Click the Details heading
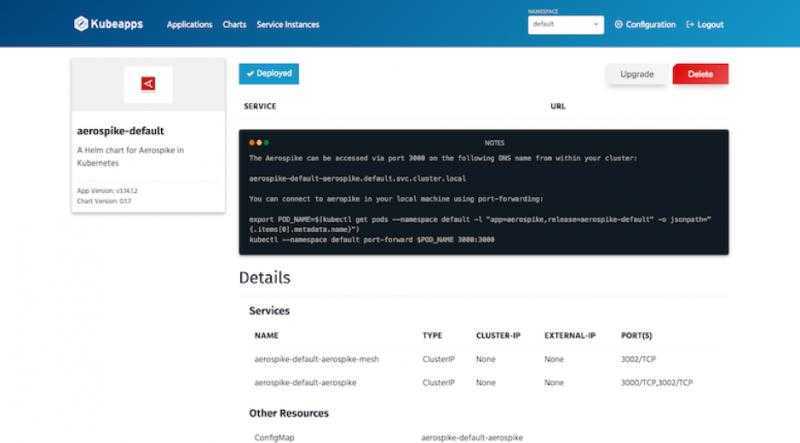Image resolution: width=800 pixels, height=443 pixels. tap(264, 278)
